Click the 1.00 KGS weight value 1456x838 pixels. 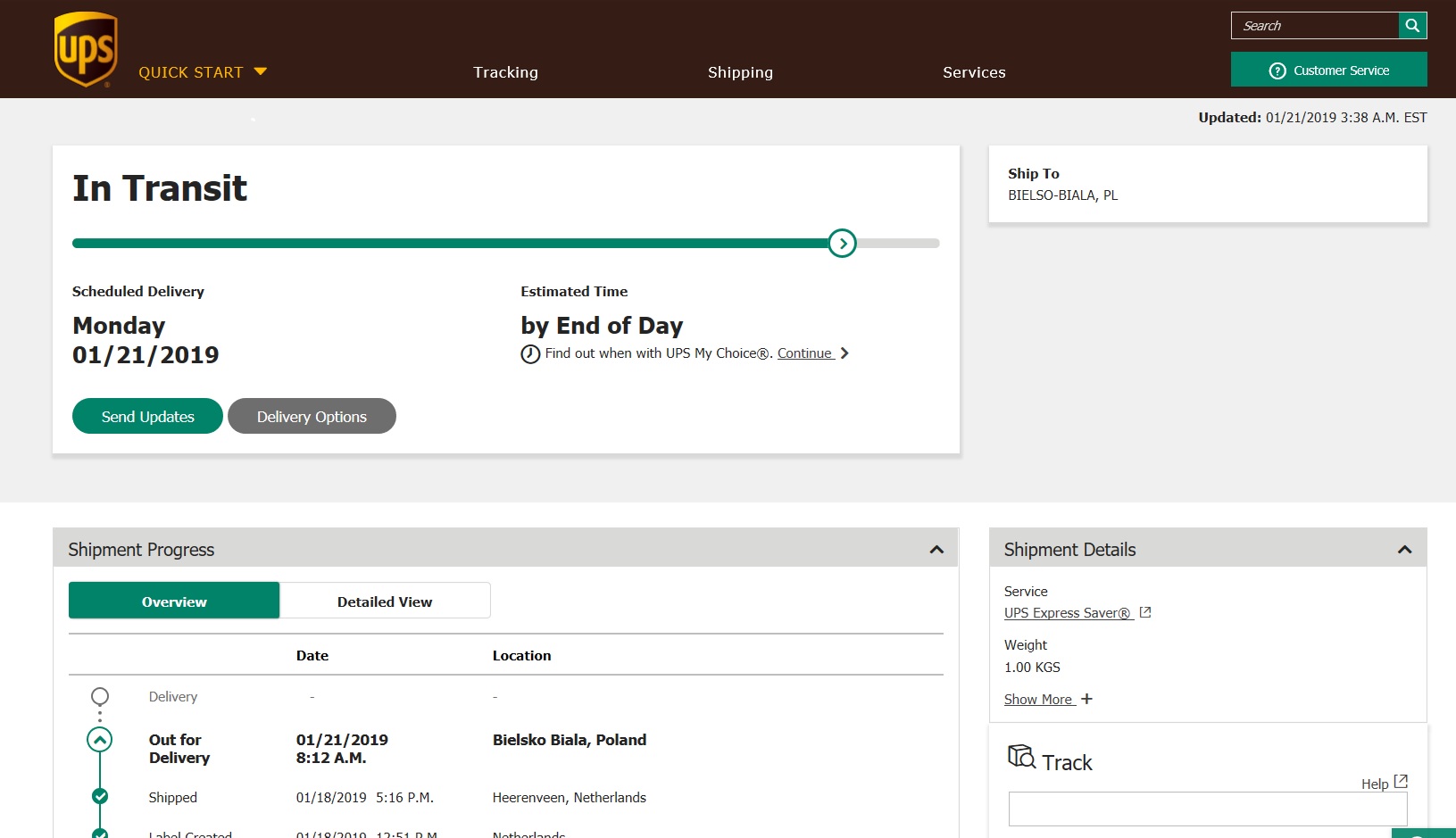click(1032, 668)
